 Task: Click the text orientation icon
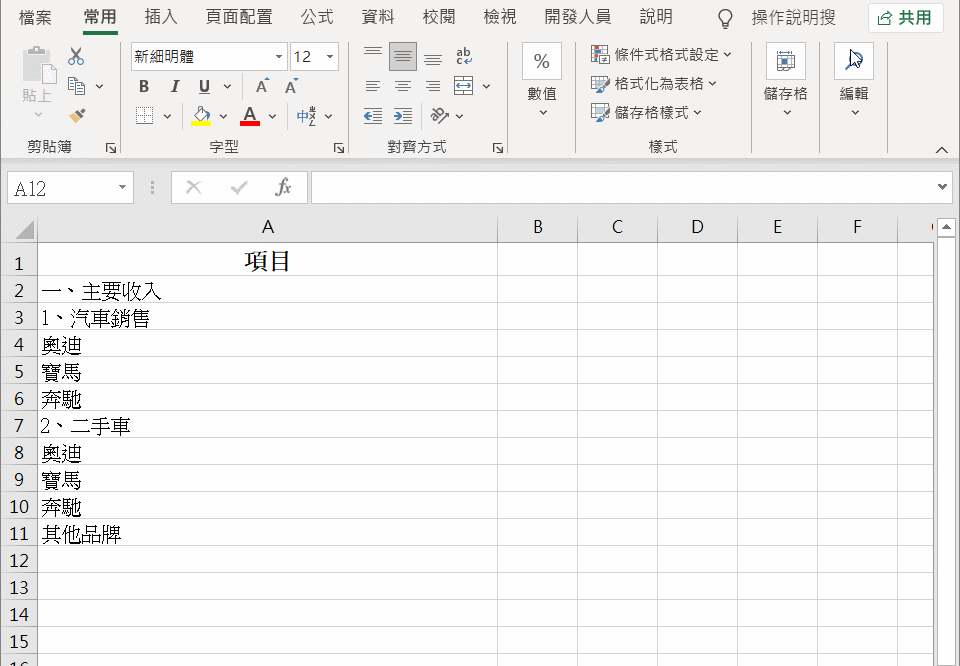(x=440, y=116)
